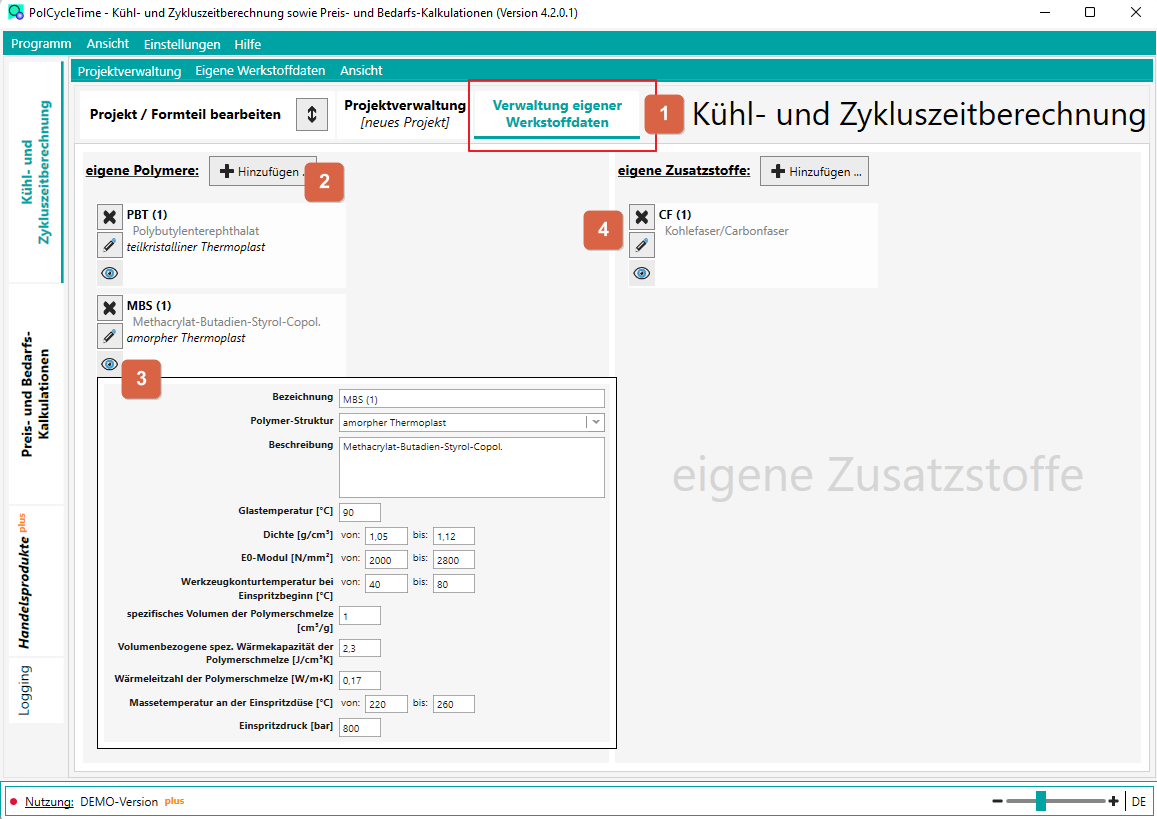Screen dimensions: 1157x819
Task: Show CF (1) details via eye icon
Action: click(x=642, y=273)
